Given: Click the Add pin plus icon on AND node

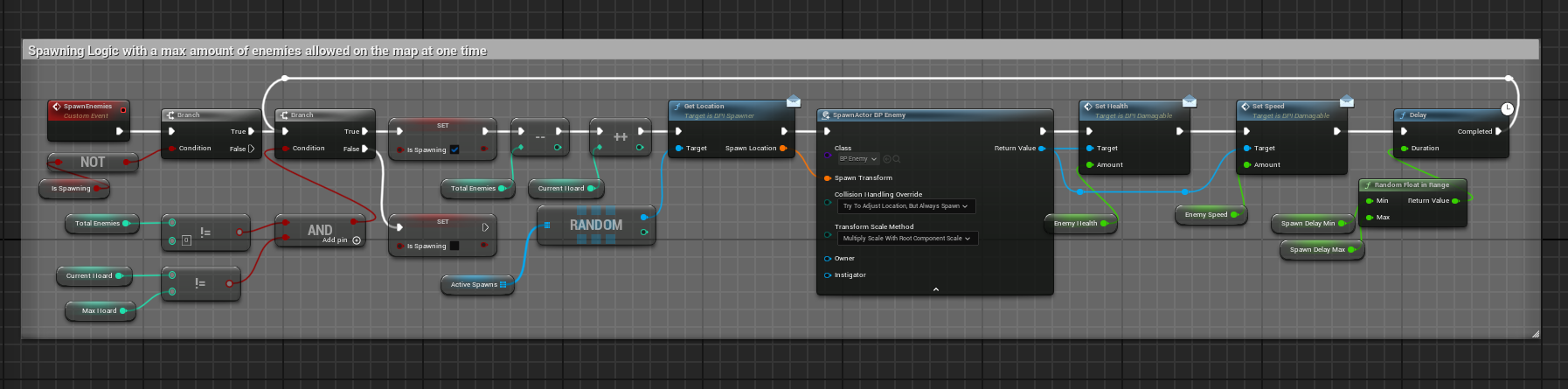Looking at the screenshot, I should pyautogui.click(x=357, y=240).
